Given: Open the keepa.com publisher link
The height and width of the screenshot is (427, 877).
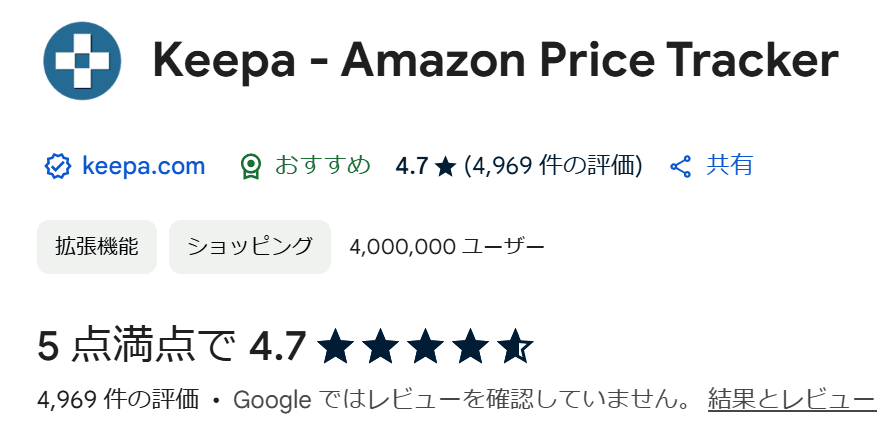Looking at the screenshot, I should [143, 166].
